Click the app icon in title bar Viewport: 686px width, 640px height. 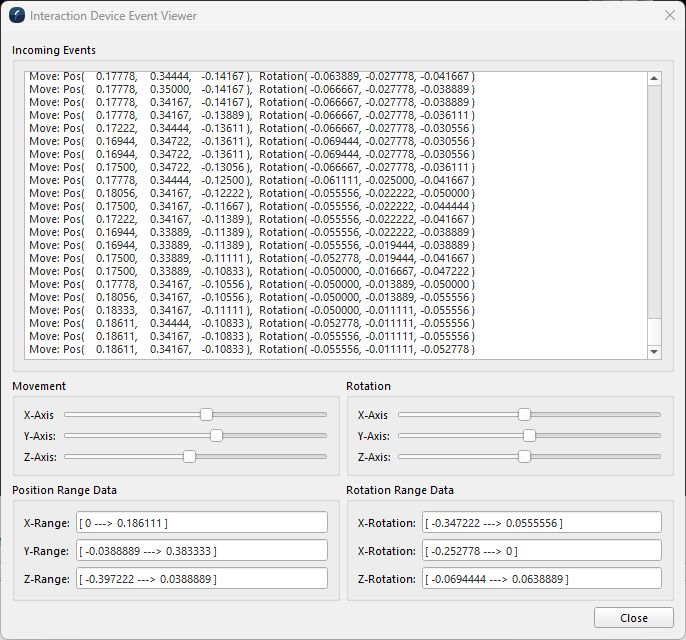pos(17,16)
